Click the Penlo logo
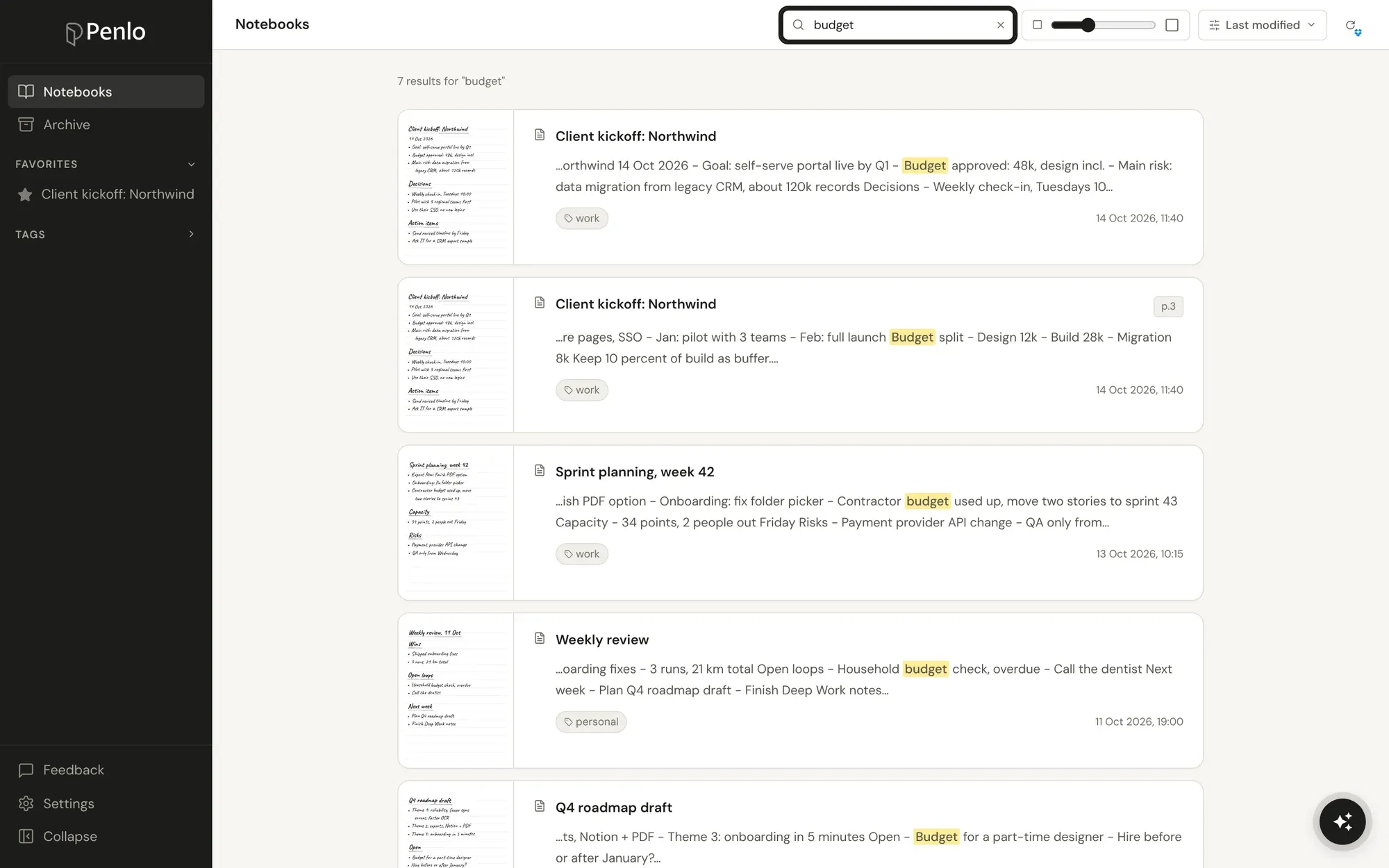Viewport: 1389px width, 868px height. (106, 32)
